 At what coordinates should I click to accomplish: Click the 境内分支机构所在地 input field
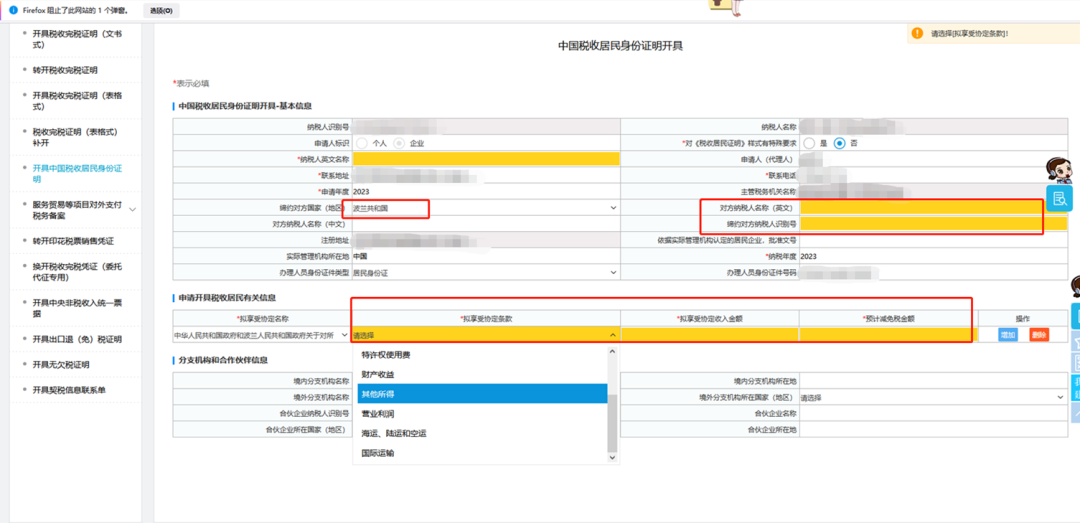coord(933,381)
